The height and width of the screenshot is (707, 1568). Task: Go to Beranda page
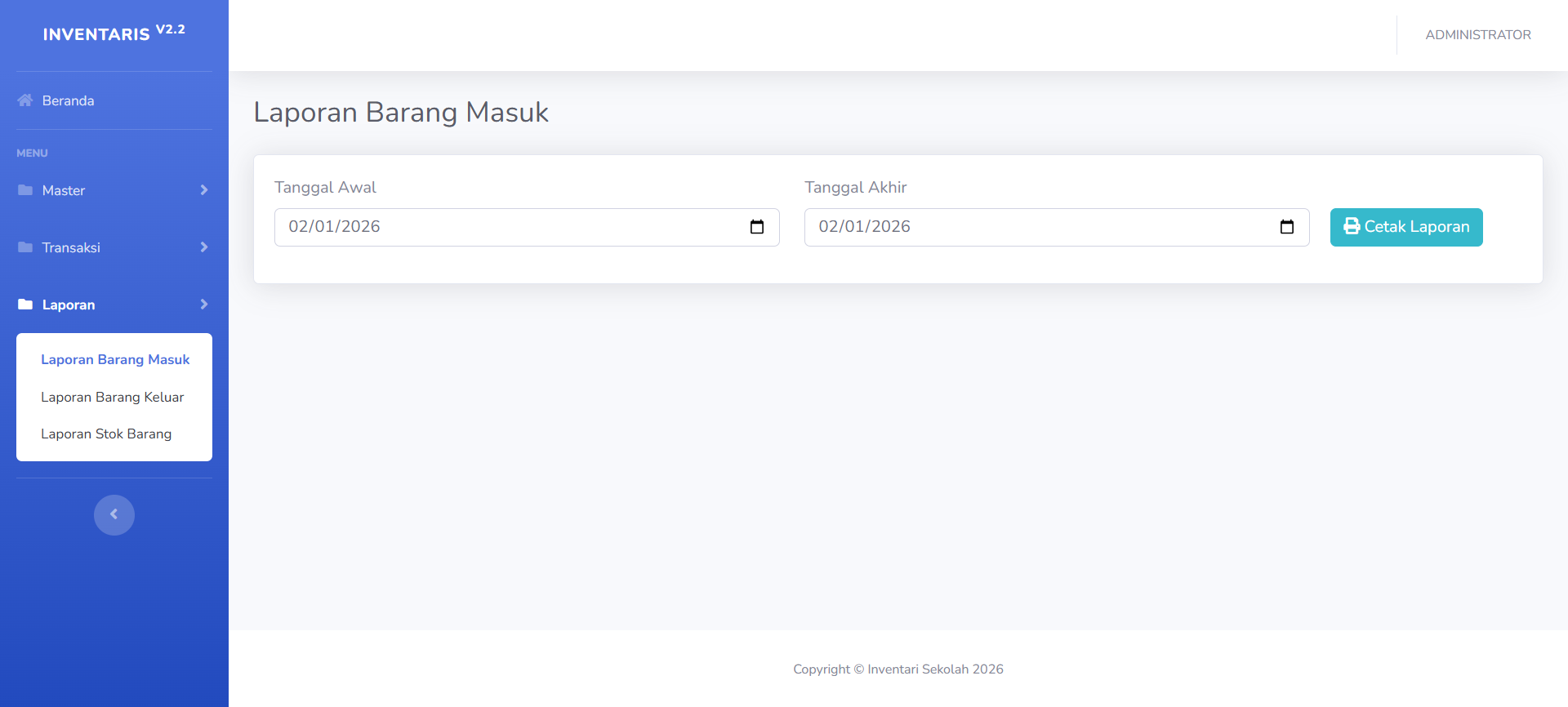pyautogui.click(x=68, y=100)
